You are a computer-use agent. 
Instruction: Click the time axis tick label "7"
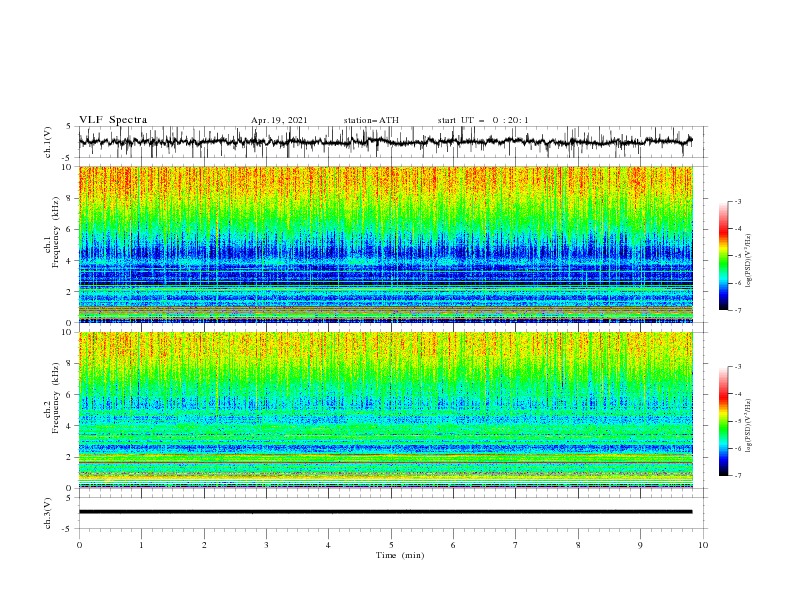(516, 545)
